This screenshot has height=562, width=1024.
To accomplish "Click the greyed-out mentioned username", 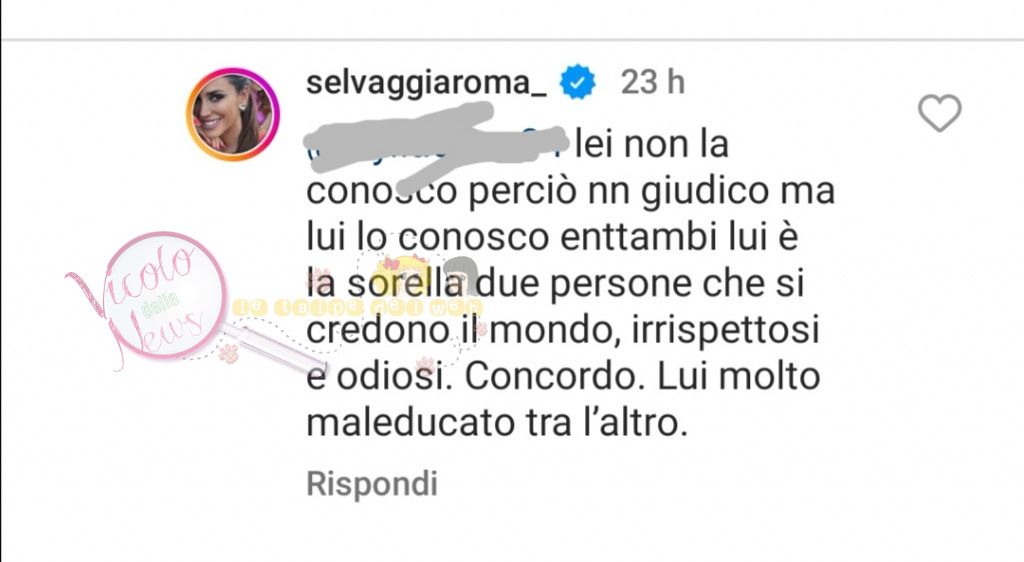I will [436, 145].
